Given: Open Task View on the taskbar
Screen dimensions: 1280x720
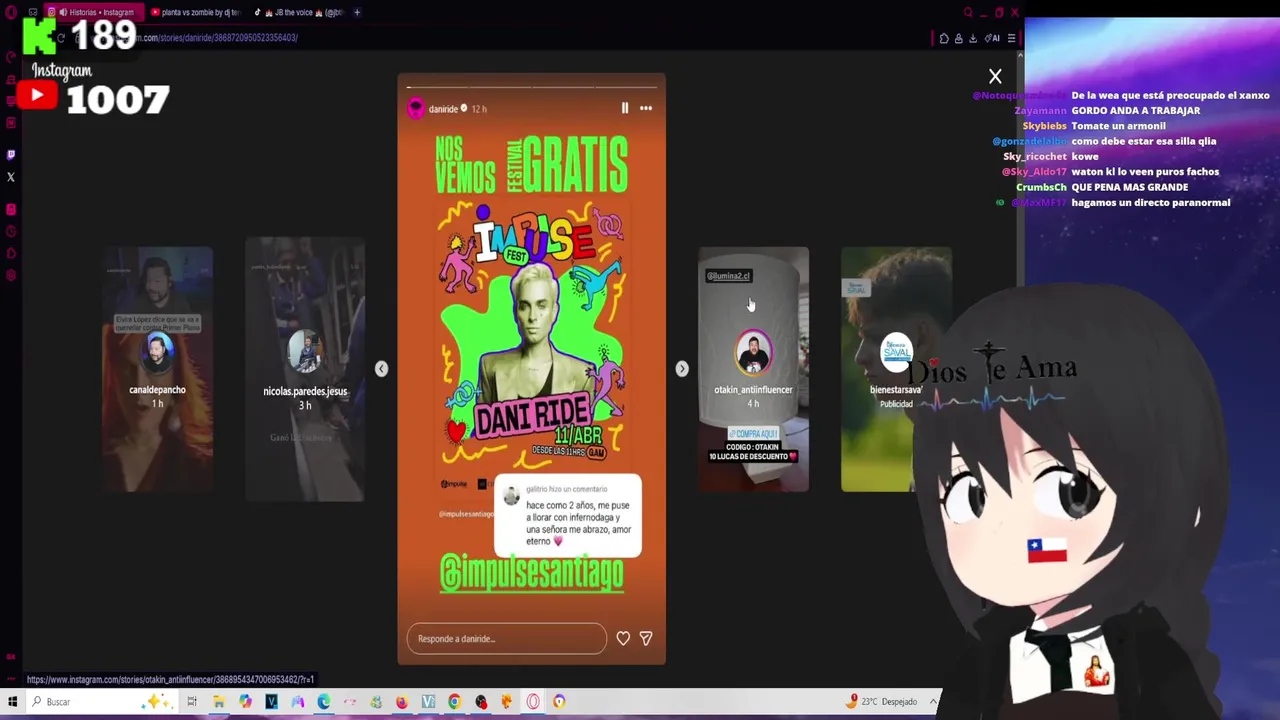Looking at the screenshot, I should [x=192, y=701].
